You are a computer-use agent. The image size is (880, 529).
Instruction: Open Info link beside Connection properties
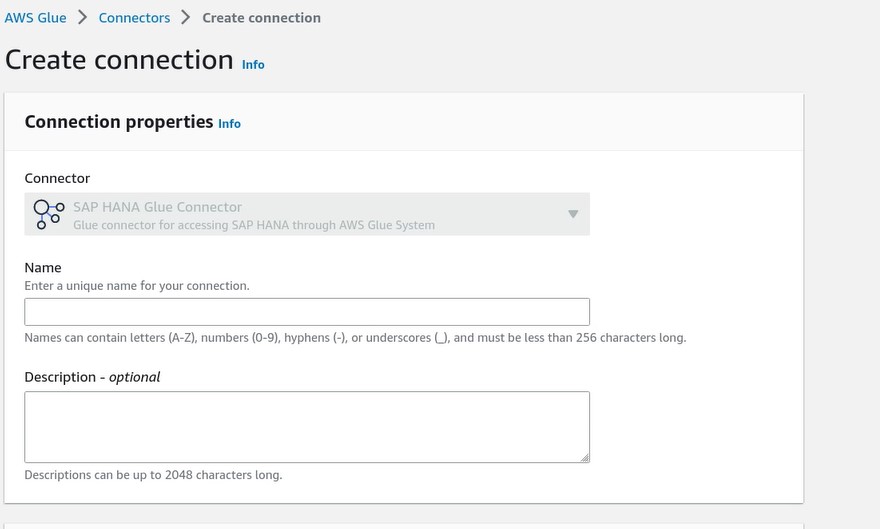click(x=230, y=123)
